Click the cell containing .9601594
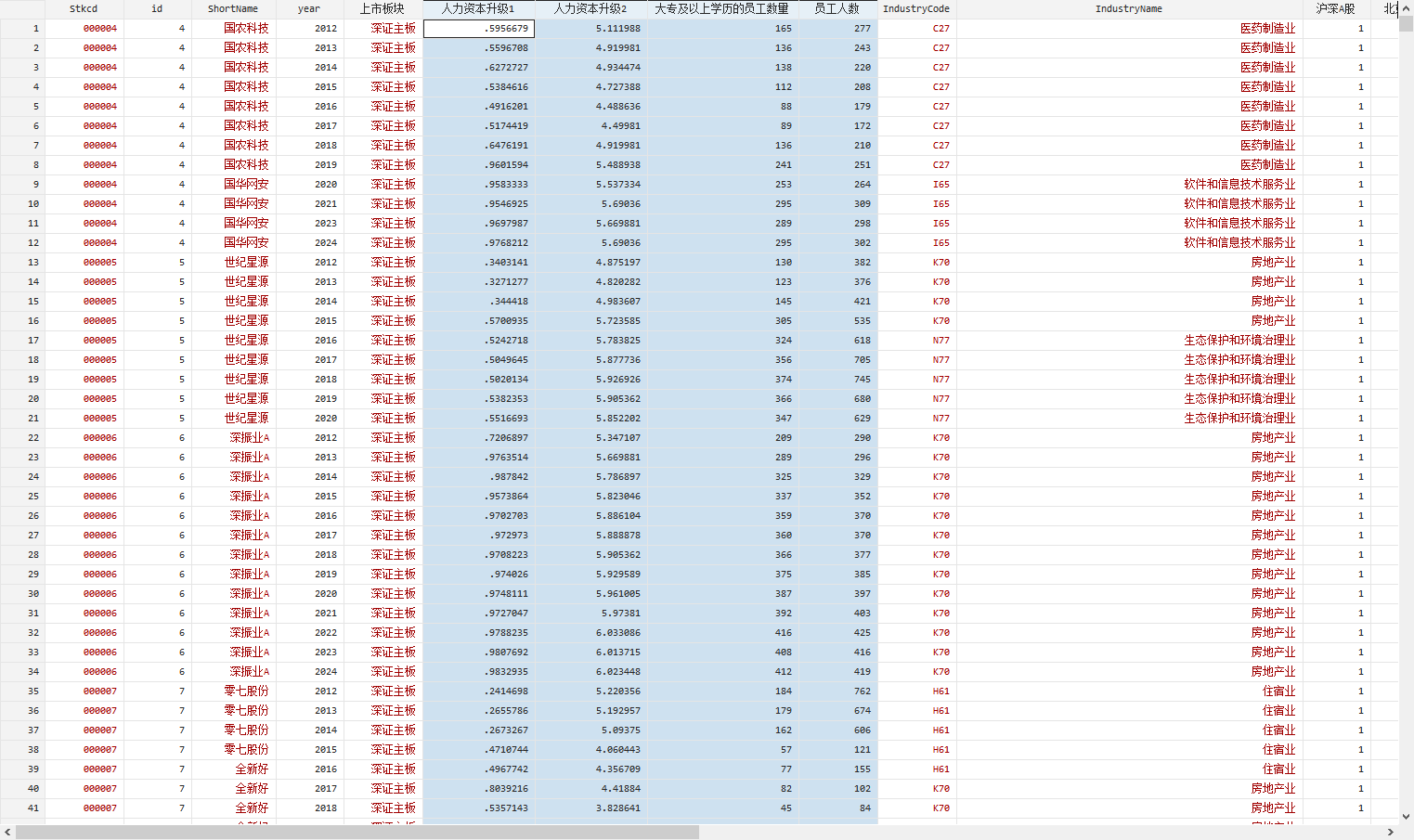Viewport: 1414px width, 840px height. pos(479,164)
